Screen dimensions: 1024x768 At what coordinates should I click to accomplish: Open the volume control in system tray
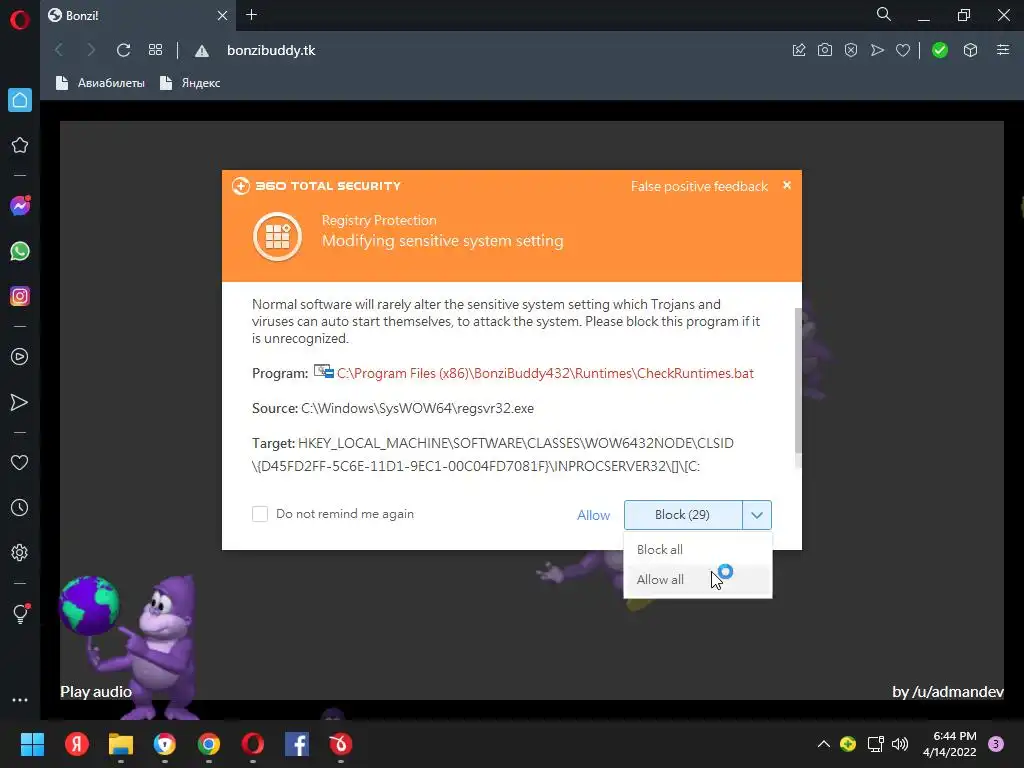(x=900, y=744)
